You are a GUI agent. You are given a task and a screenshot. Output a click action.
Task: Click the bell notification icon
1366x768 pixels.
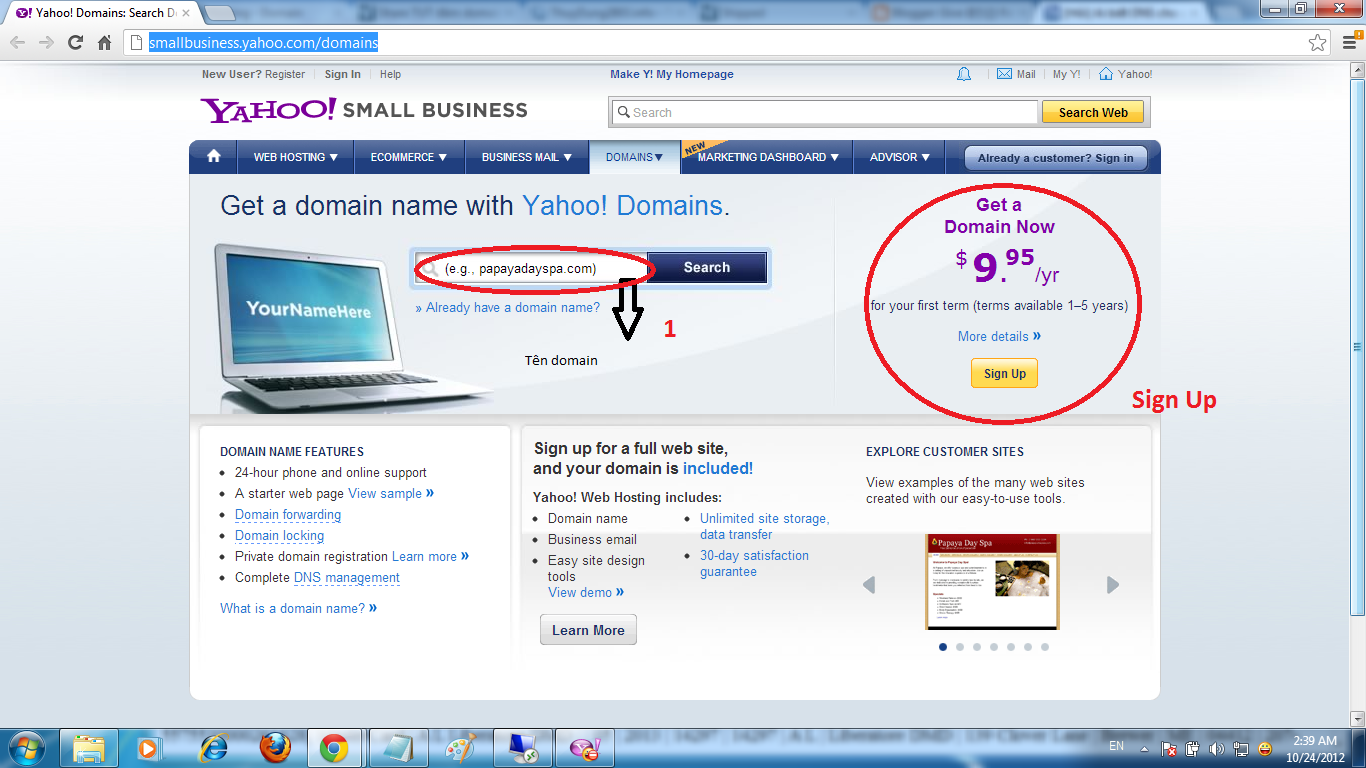point(964,74)
